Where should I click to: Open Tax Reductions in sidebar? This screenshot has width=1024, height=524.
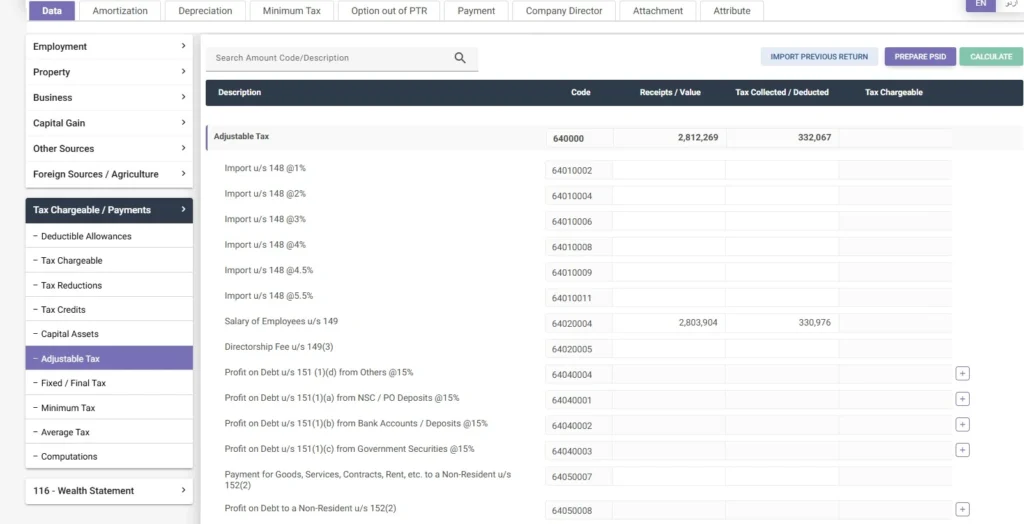tap(109, 286)
